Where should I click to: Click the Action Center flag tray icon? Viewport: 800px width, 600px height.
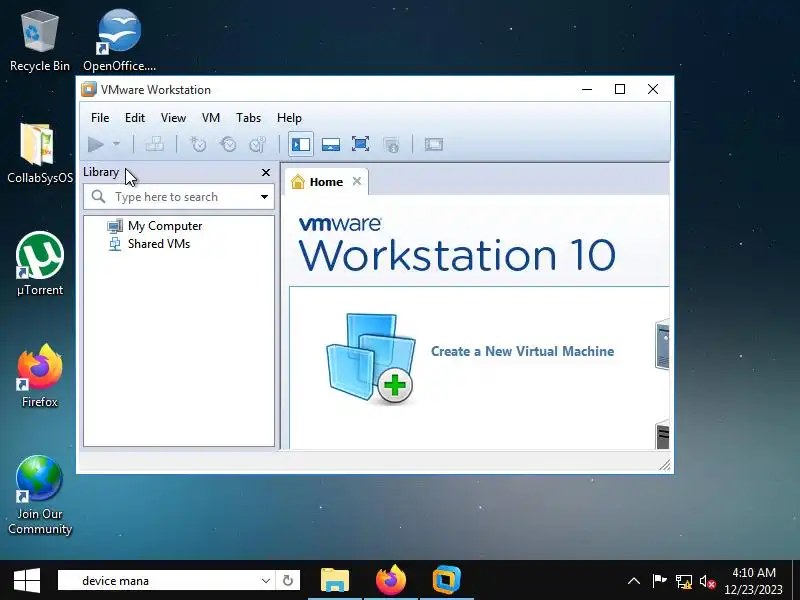tap(659, 581)
